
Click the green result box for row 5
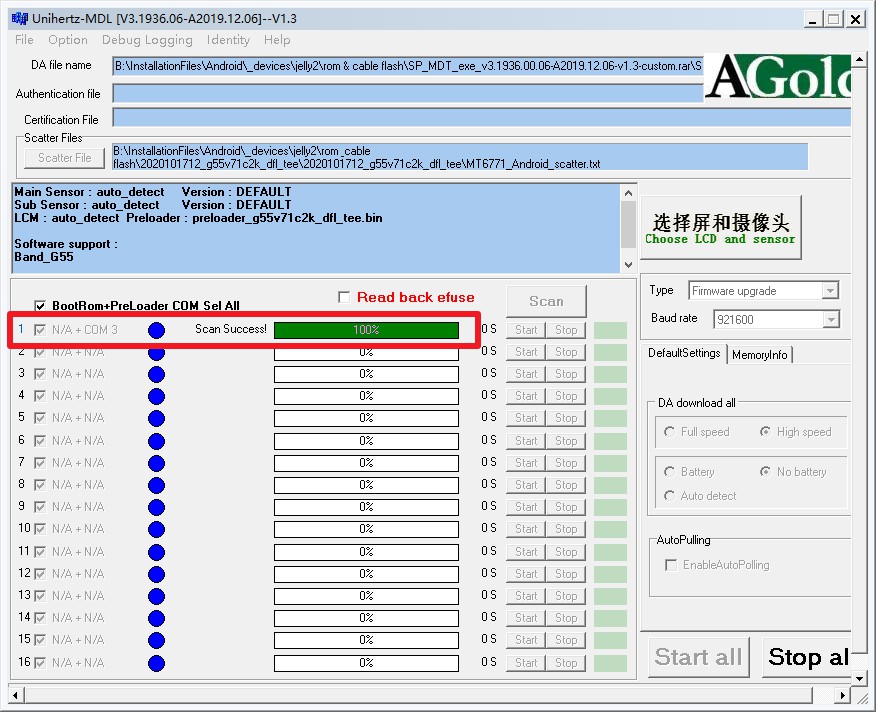point(610,418)
